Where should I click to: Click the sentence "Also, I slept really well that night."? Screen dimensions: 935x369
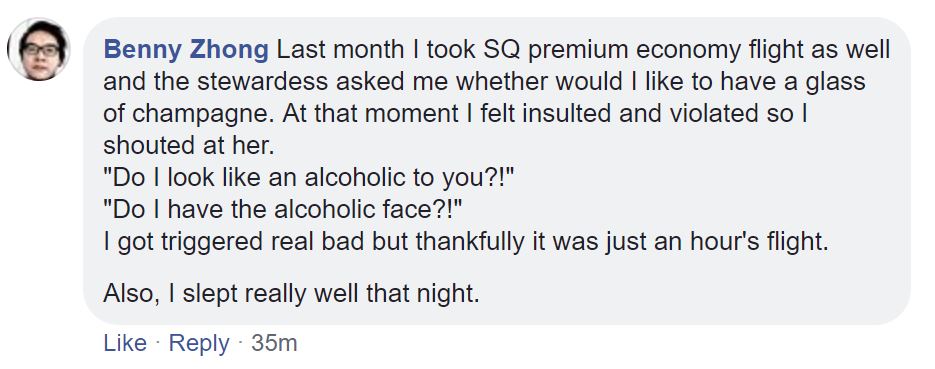click(x=291, y=293)
